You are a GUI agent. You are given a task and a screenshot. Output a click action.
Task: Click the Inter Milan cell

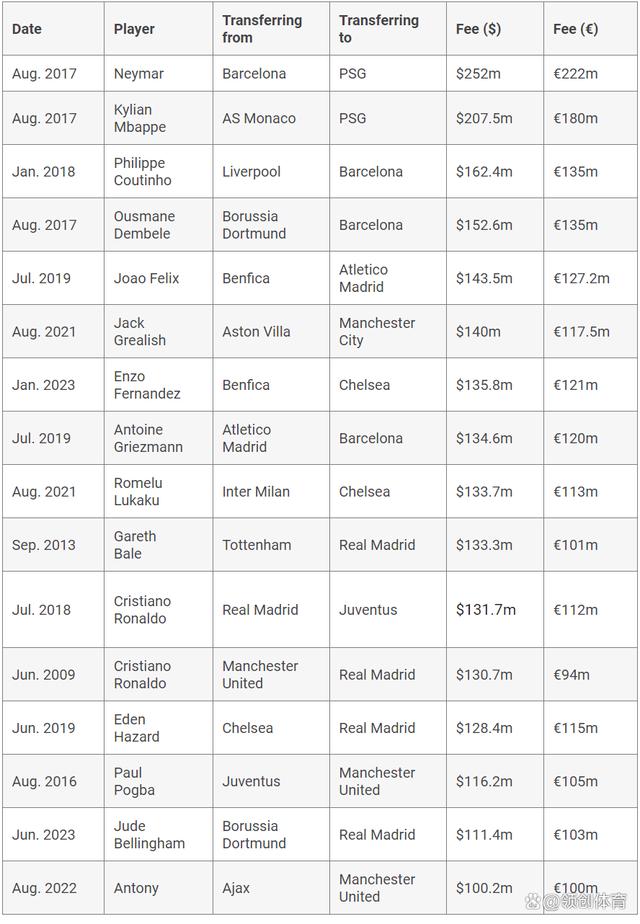(x=256, y=491)
